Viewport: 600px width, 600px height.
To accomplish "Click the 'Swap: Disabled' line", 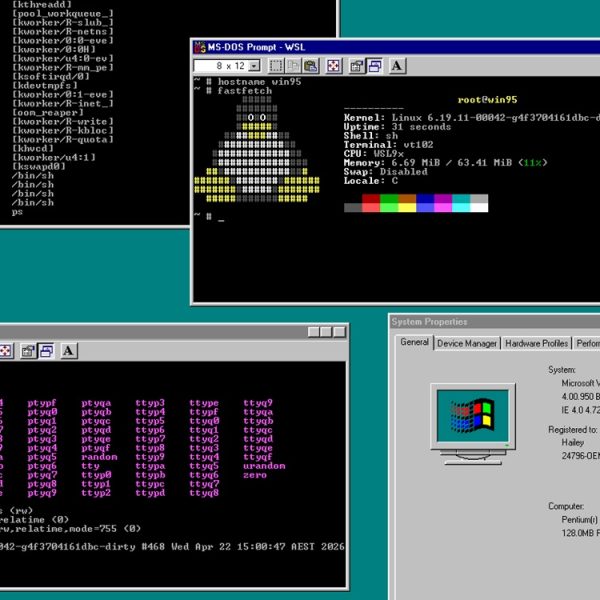I will coord(385,172).
